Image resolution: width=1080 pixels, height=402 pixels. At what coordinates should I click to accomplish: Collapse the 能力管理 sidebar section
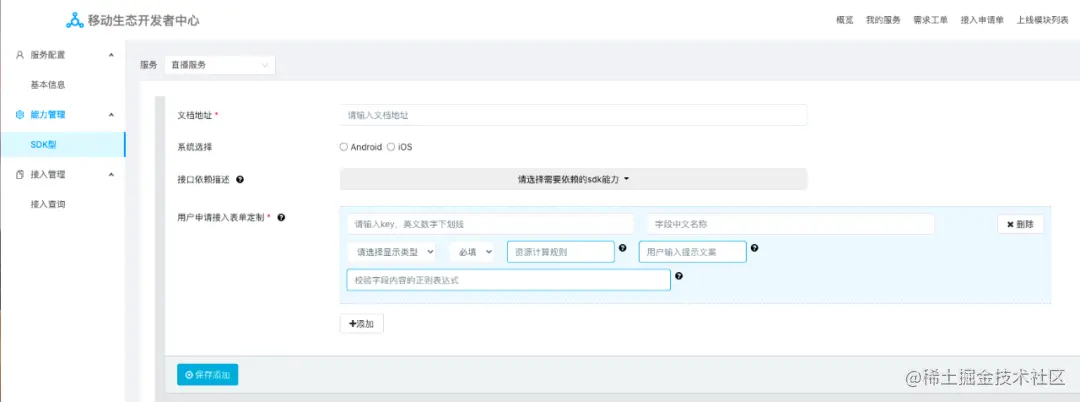pyautogui.click(x=112, y=114)
